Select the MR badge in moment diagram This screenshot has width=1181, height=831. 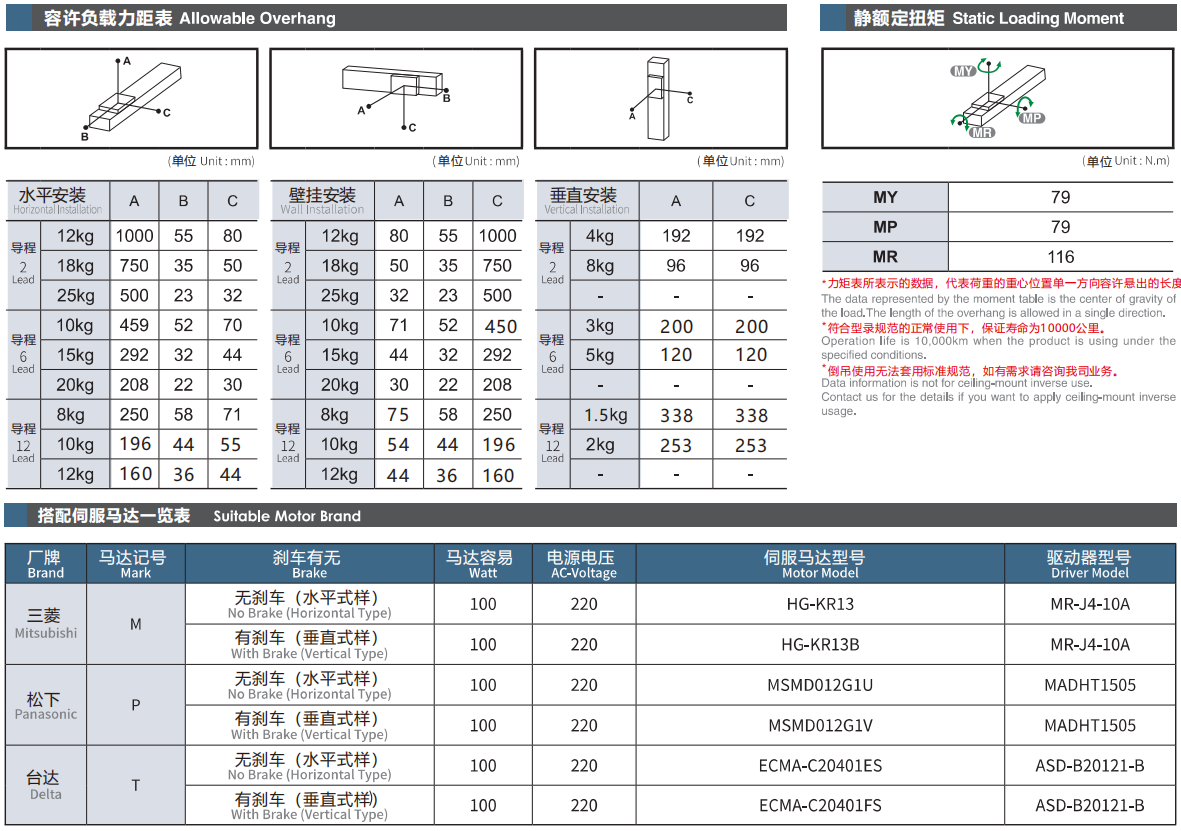click(982, 132)
